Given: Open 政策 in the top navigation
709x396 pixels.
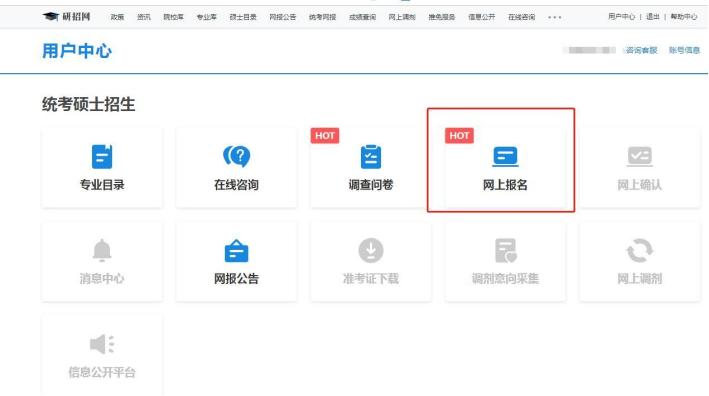Looking at the screenshot, I should click(117, 17).
